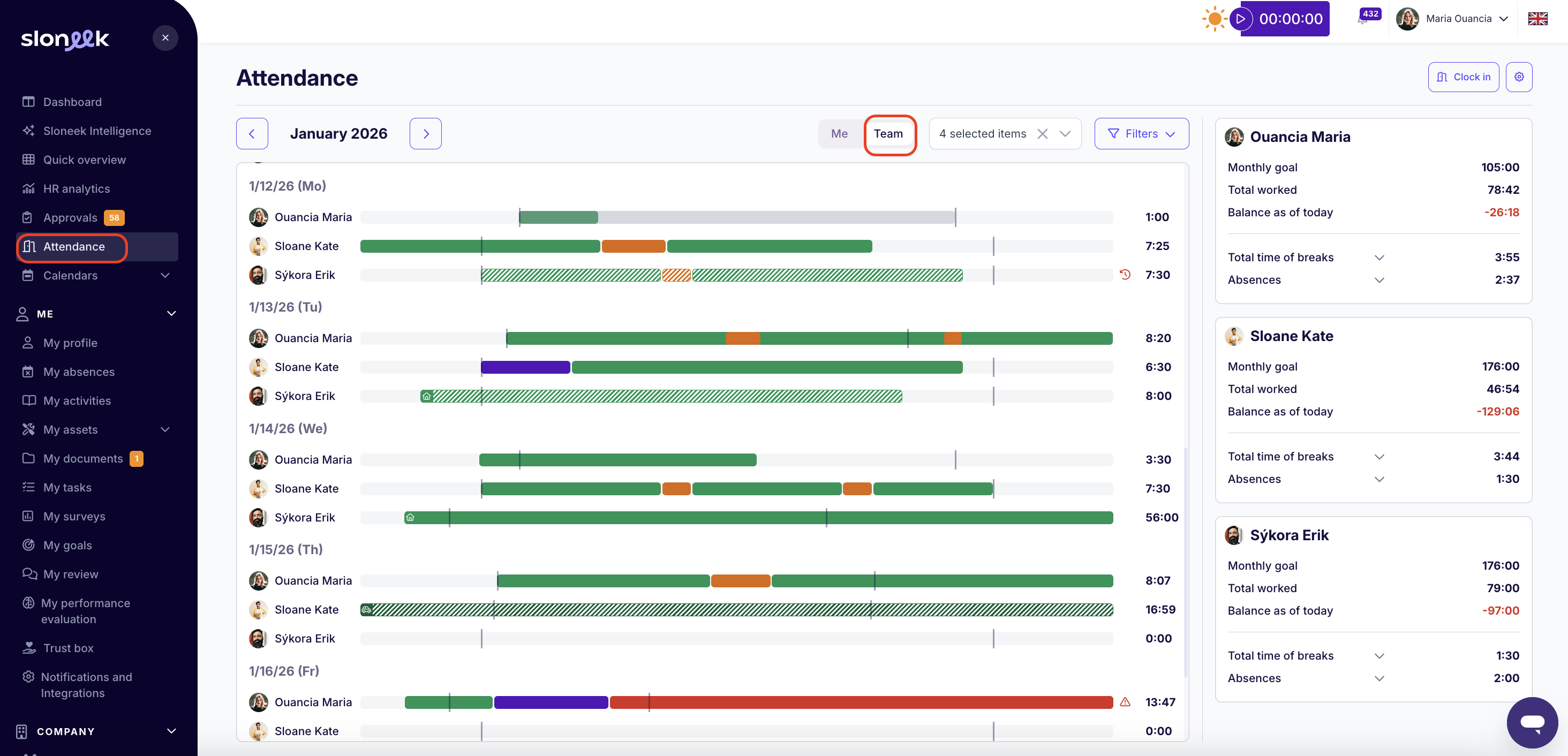Image resolution: width=1568 pixels, height=756 pixels.
Task: Click the attendance settings gear icon
Action: [1519, 77]
